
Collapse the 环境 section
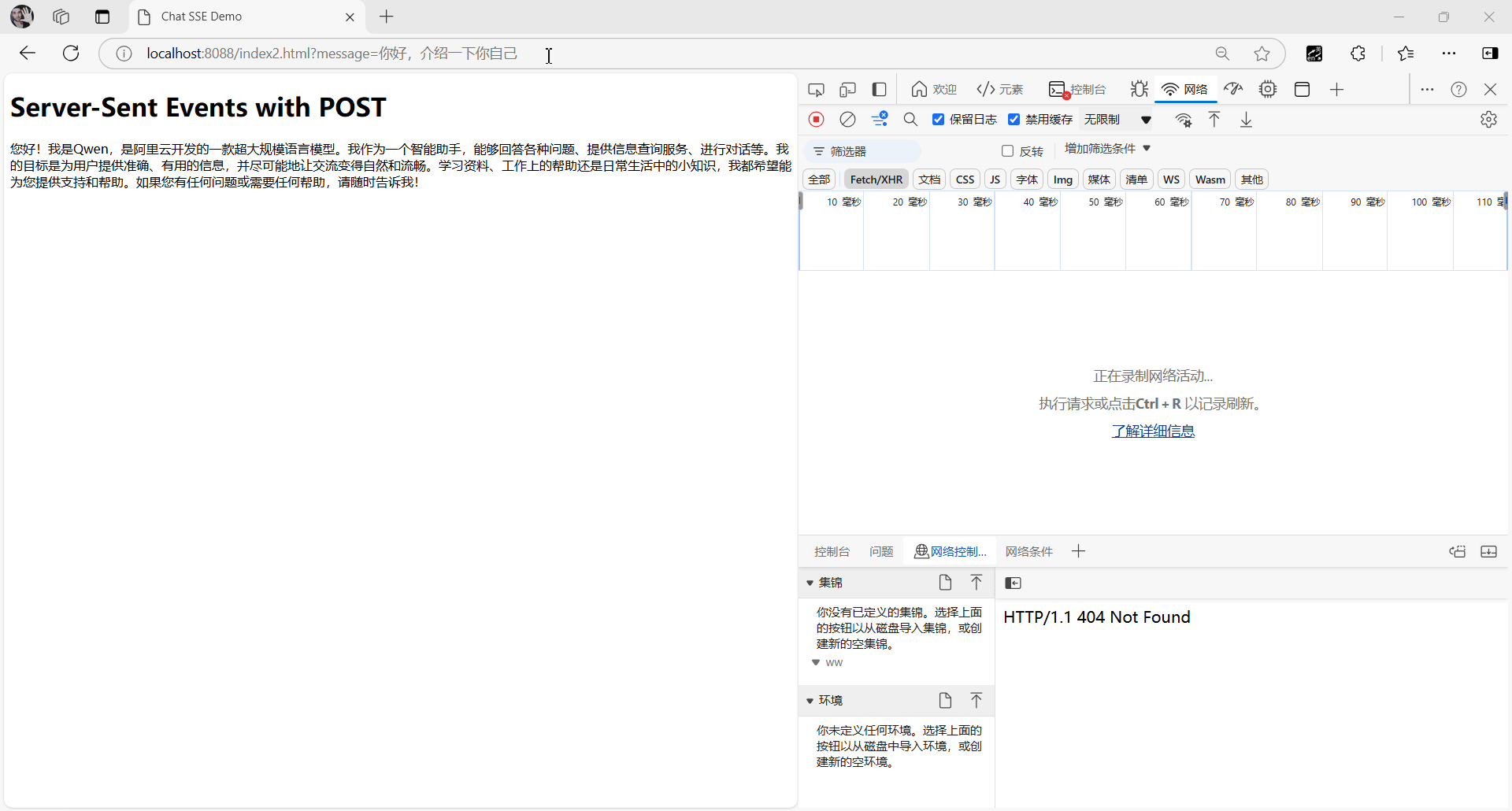[x=810, y=701]
